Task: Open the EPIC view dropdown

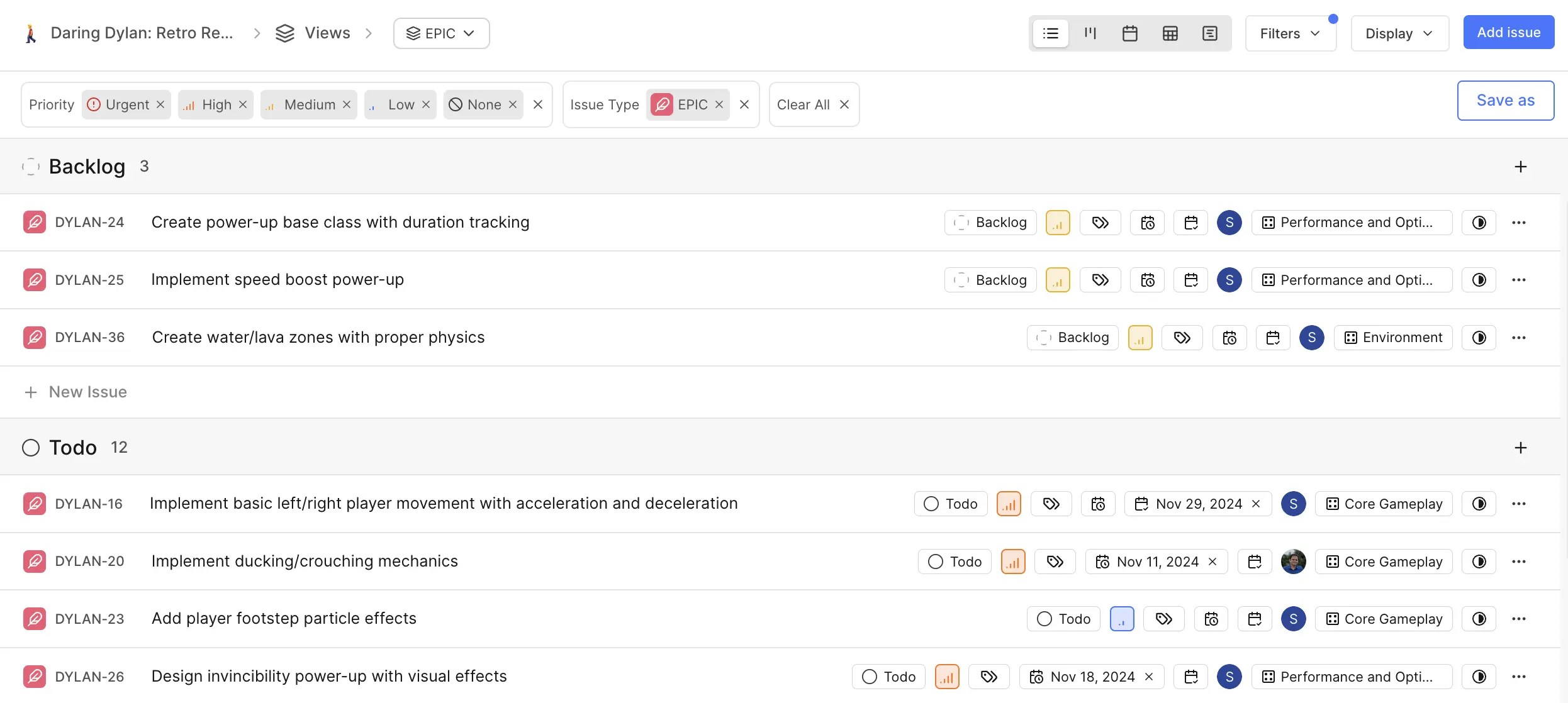Action: point(441,33)
